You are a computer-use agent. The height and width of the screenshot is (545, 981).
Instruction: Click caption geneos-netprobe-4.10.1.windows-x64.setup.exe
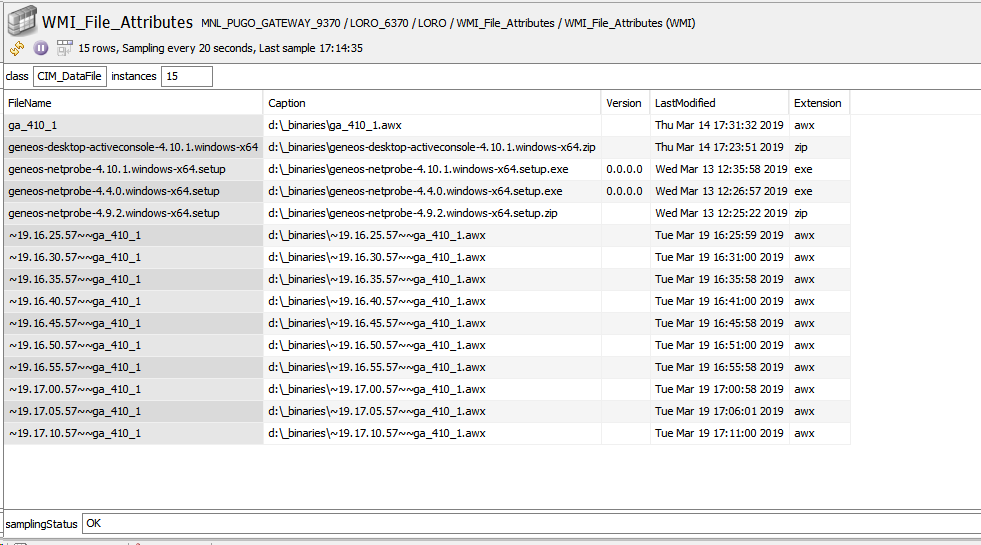(432, 169)
